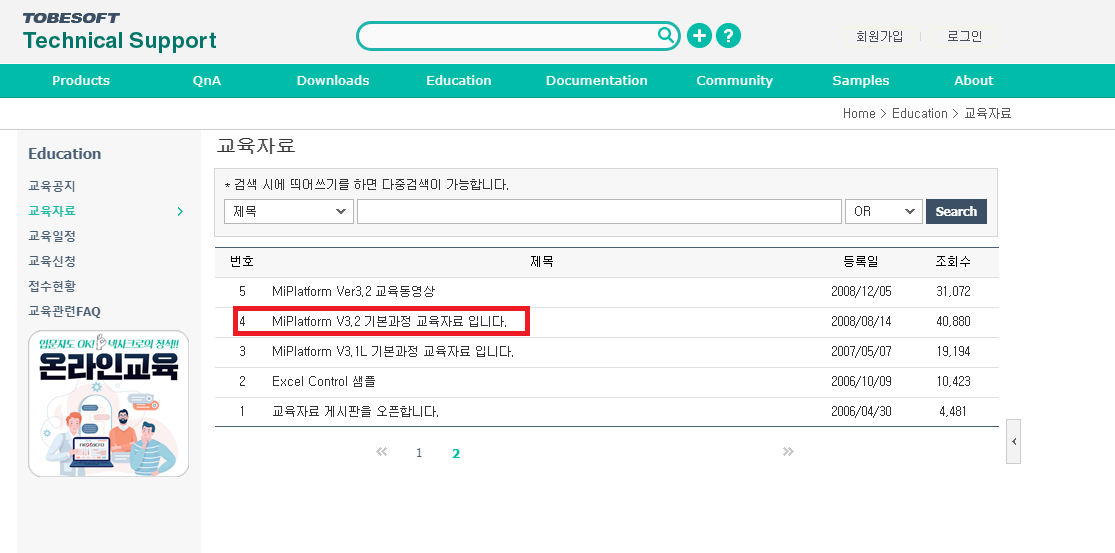
Task: Click date 2007/05/07
Action: (860, 351)
